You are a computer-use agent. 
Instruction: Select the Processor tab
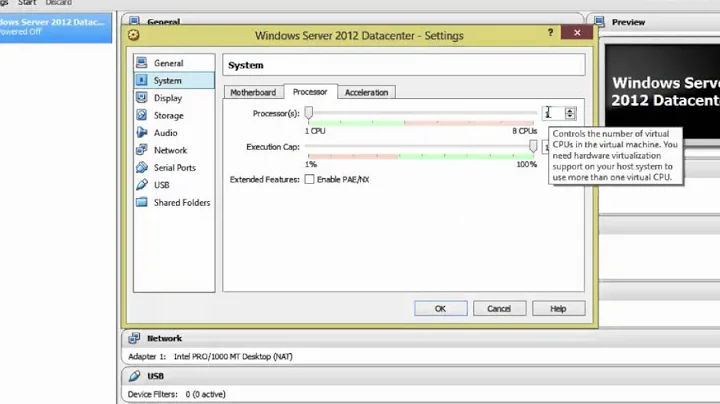click(x=310, y=91)
